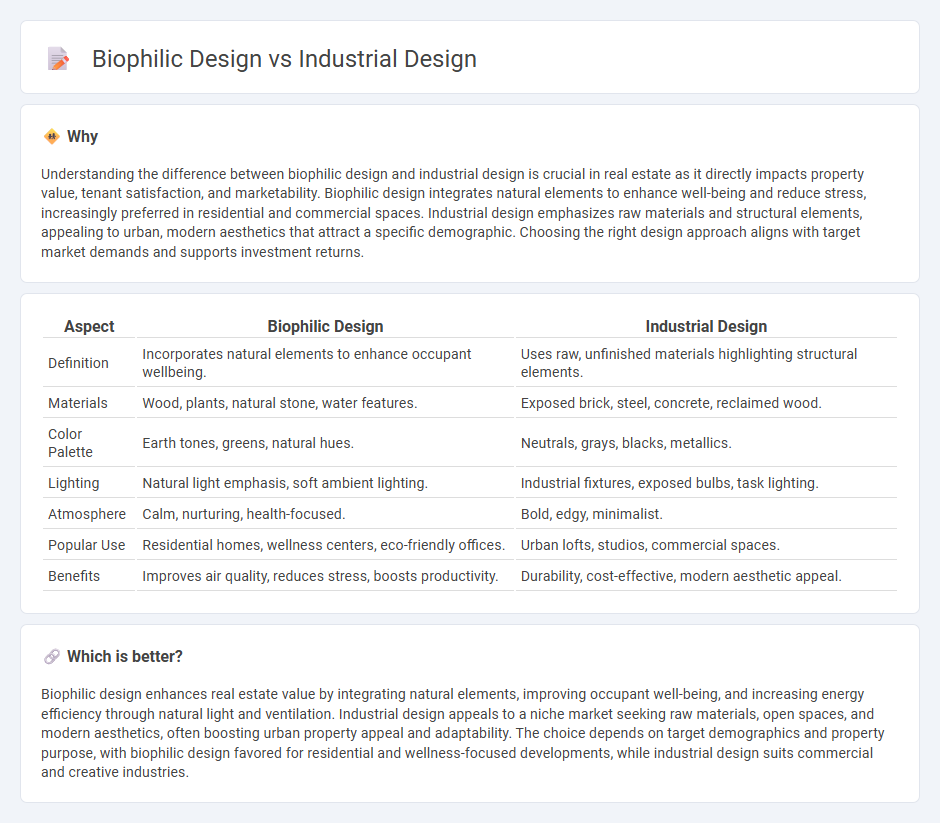This screenshot has height=823, width=940.
Task: Click the document icon next to the page title
Action: [x=58, y=58]
